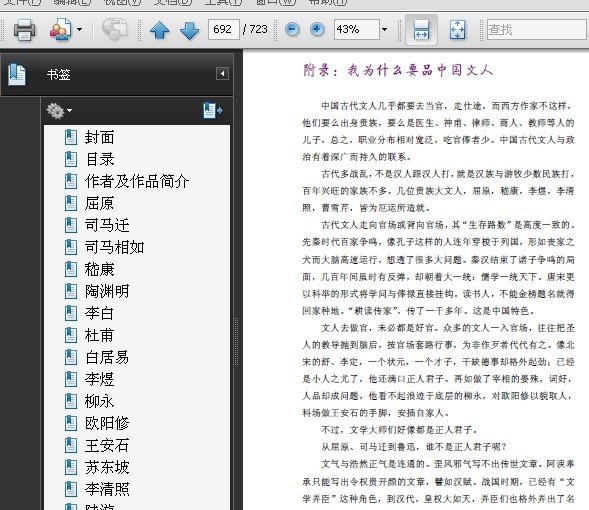Click the 查找 search field
Viewport: 589px width, 510px height.
point(537,29)
